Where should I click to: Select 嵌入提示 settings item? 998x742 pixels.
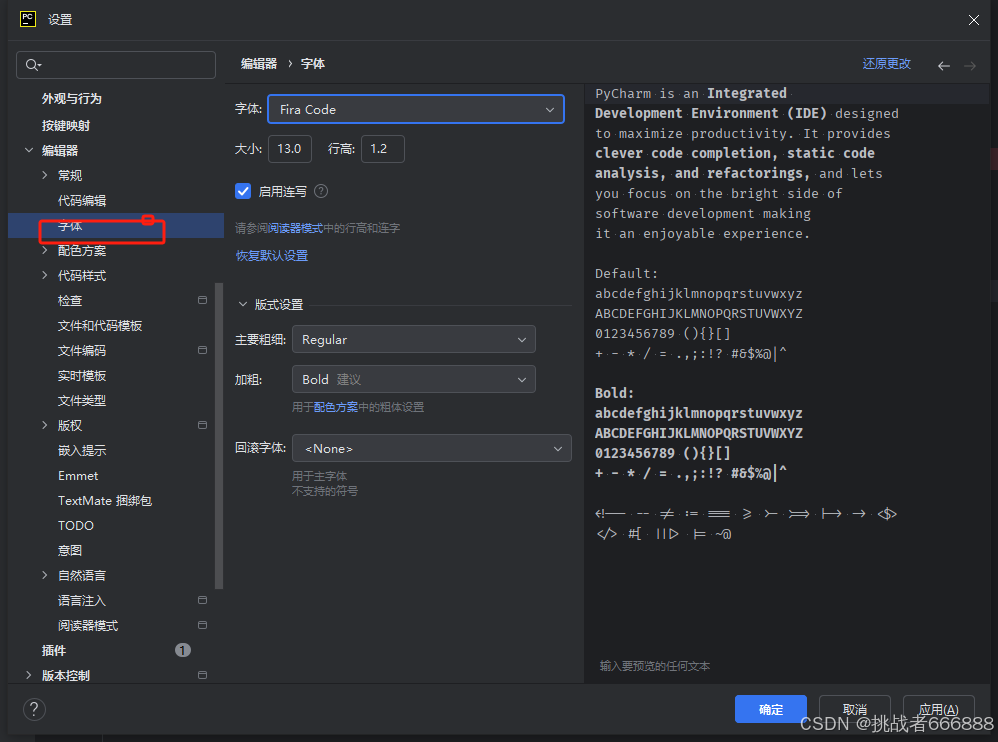(81, 451)
